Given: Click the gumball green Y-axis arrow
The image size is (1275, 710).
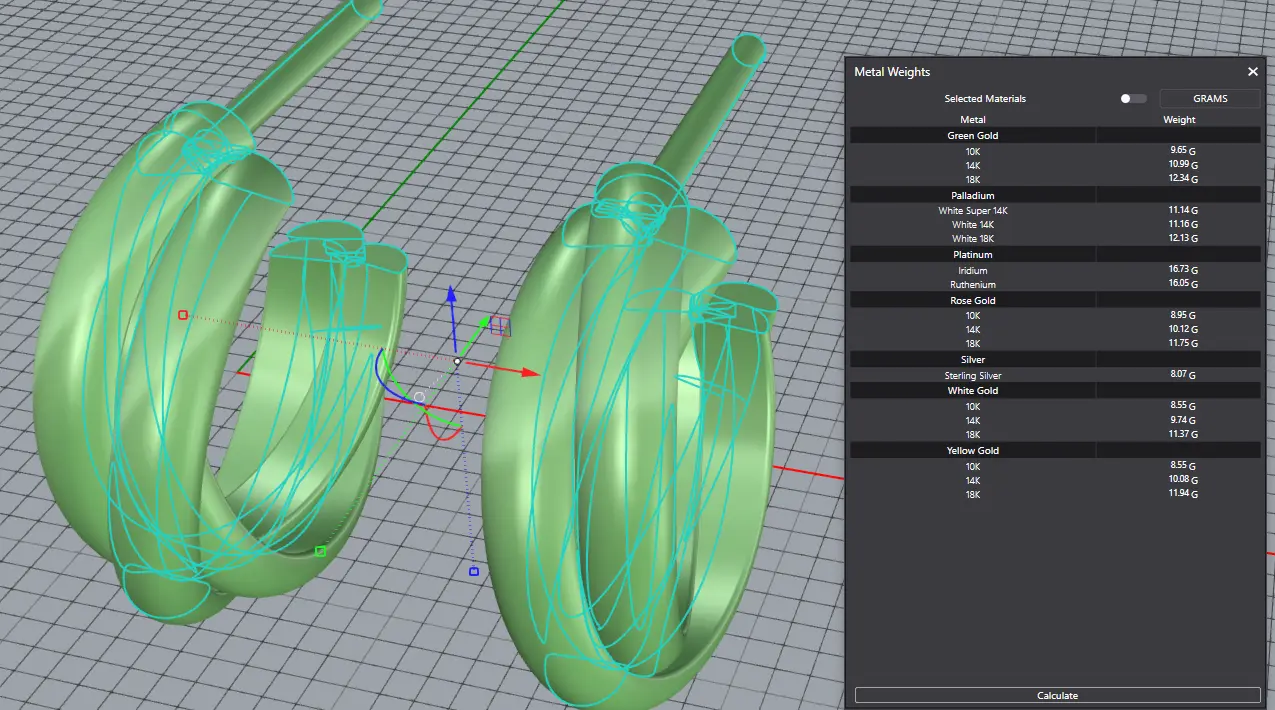Looking at the screenshot, I should [485, 322].
